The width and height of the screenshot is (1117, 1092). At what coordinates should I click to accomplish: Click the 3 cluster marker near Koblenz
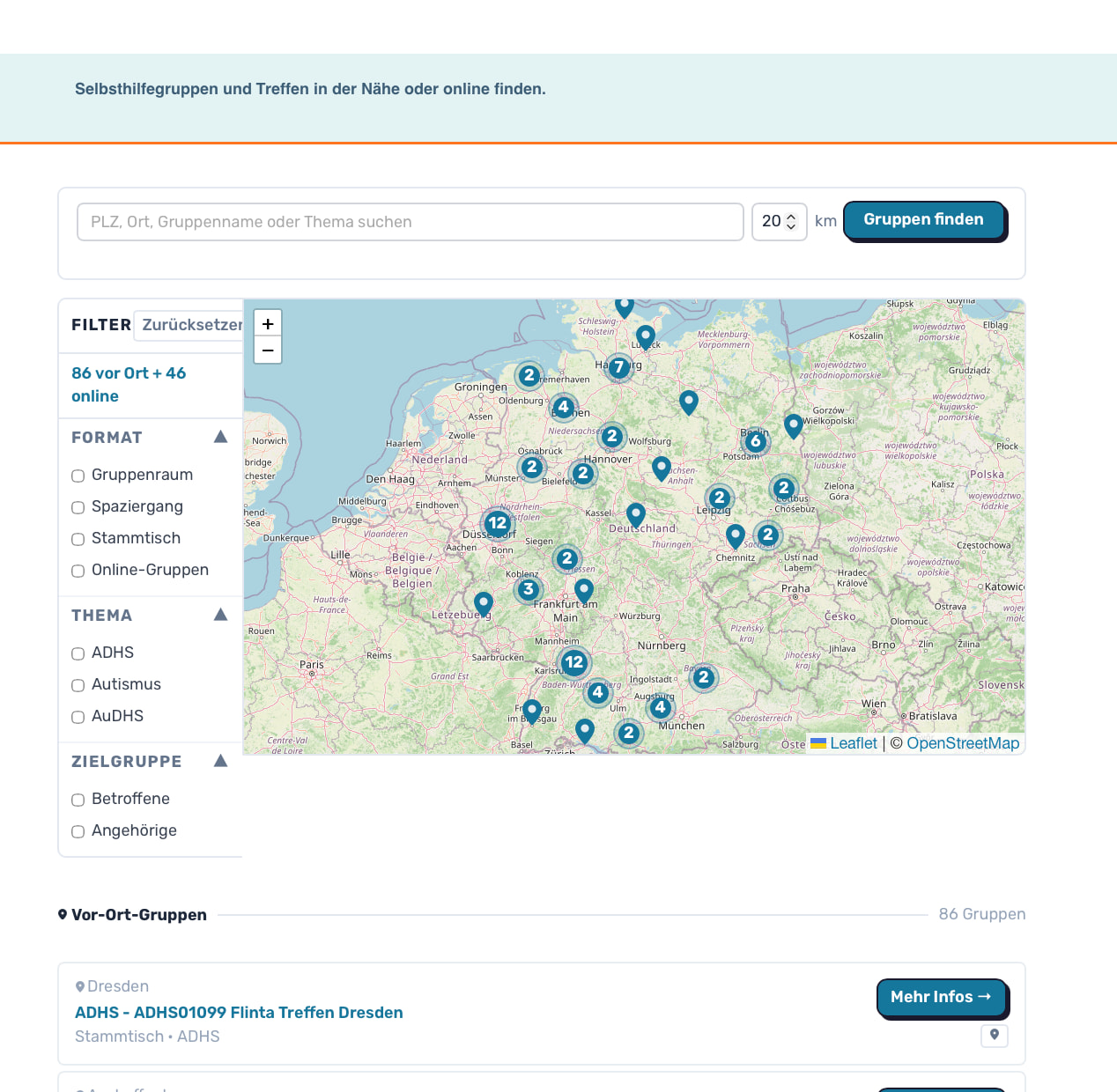click(528, 589)
